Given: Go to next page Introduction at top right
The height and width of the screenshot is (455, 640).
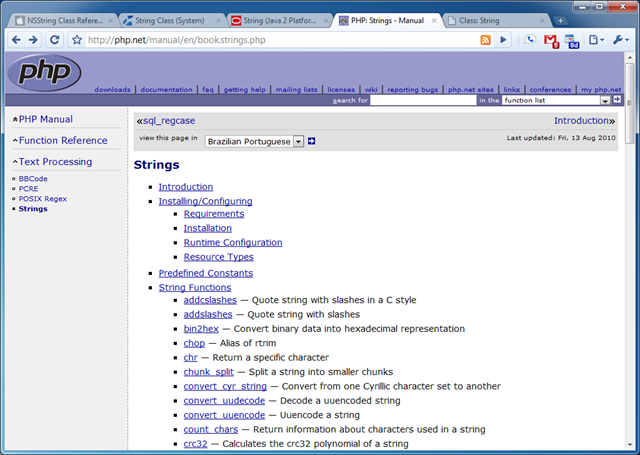Looking at the screenshot, I should click(584, 121).
